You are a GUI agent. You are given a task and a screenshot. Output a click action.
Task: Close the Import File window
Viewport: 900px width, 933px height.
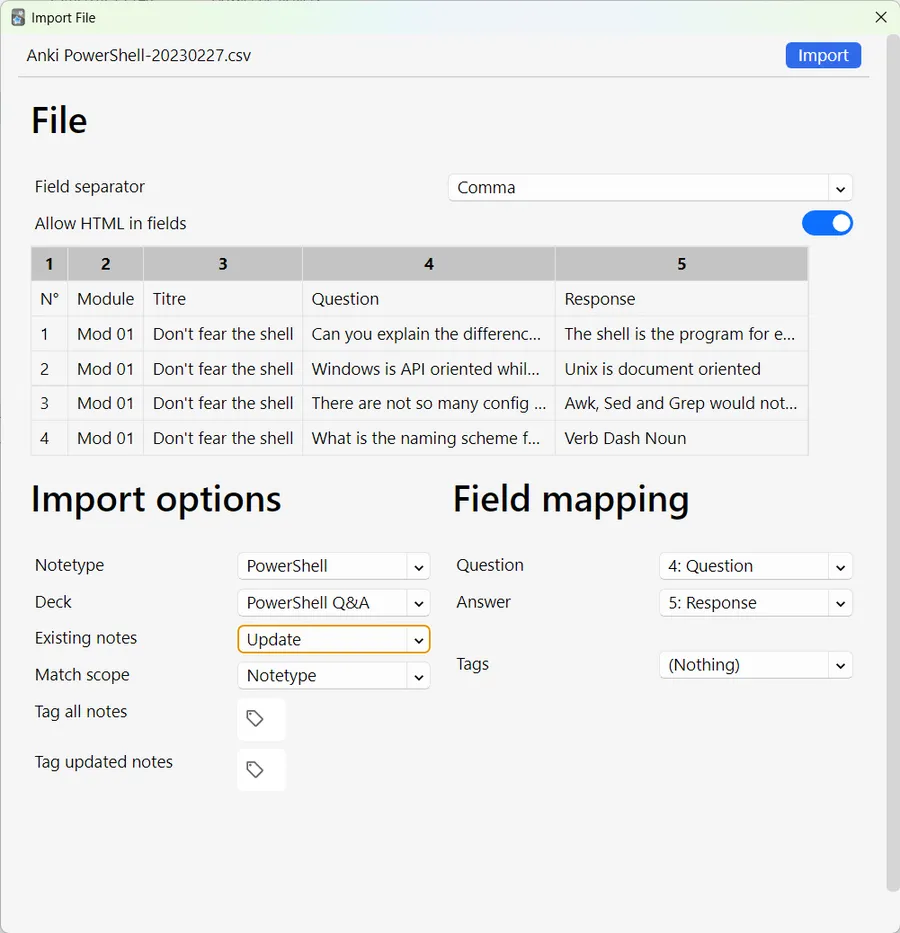coord(881,17)
